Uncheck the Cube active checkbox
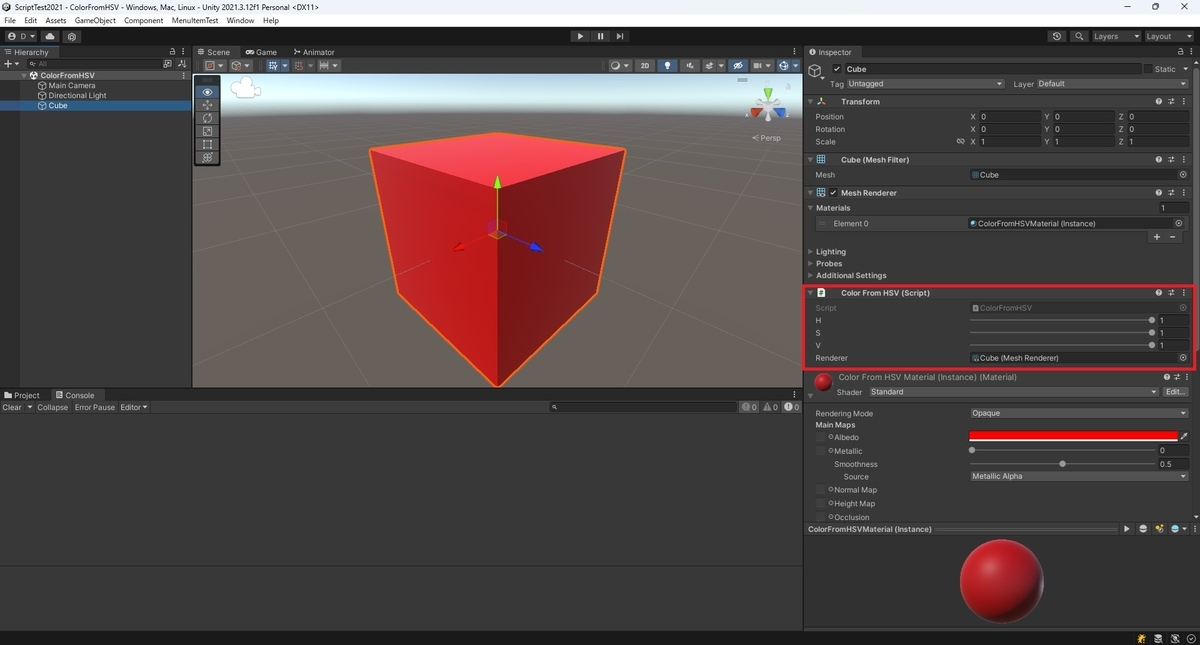Screen dimensions: 1200x645 [x=837, y=69]
